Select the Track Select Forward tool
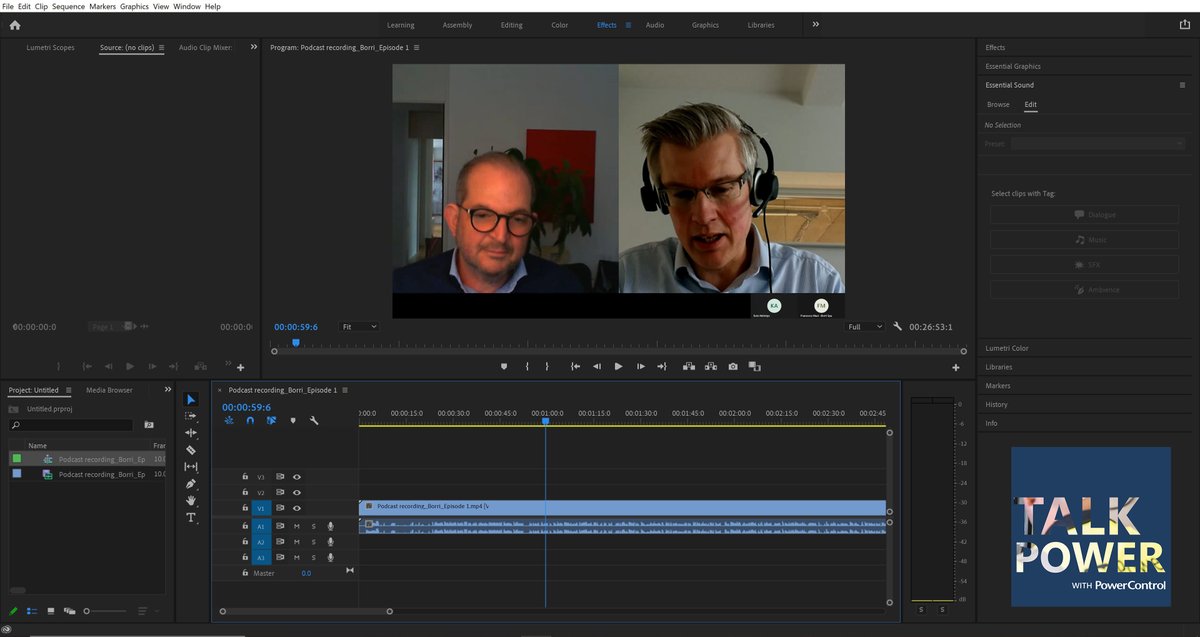 coord(191,416)
